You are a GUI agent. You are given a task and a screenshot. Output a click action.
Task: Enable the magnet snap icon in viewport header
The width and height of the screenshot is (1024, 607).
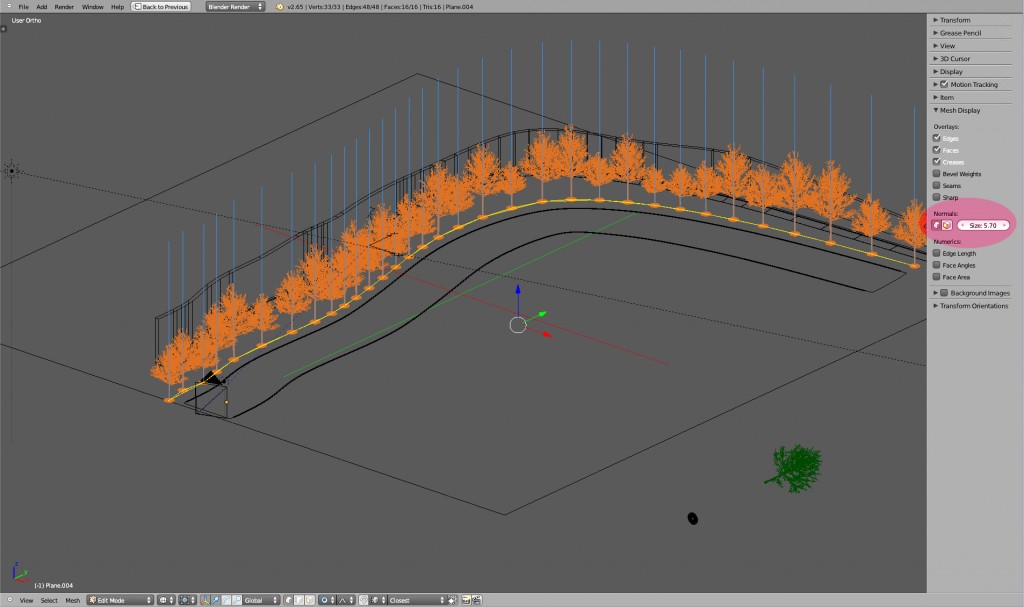[x=364, y=599]
